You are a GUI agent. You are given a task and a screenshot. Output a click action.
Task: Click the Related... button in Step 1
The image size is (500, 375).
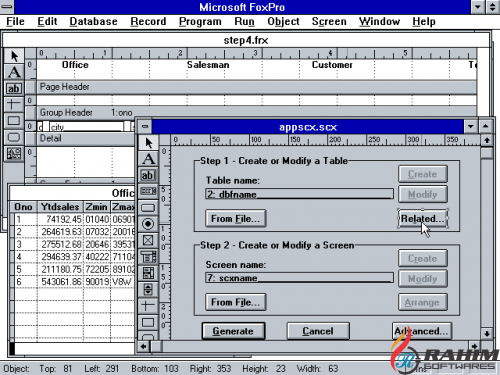coord(423,219)
